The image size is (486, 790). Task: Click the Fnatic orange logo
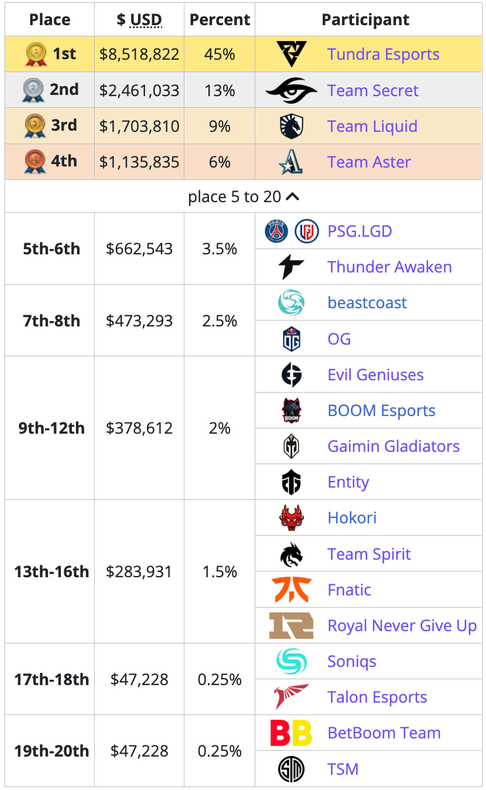click(291, 590)
